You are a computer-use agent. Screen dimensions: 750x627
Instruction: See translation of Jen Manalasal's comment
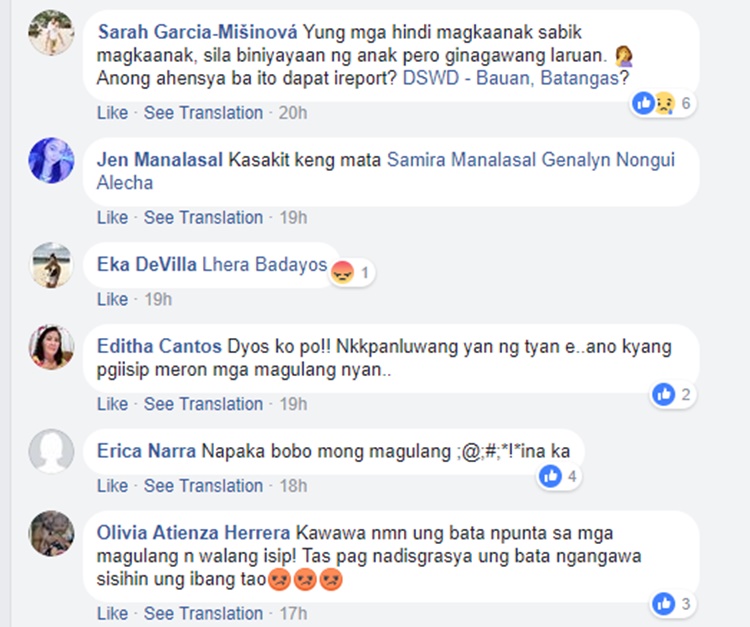tap(203, 218)
